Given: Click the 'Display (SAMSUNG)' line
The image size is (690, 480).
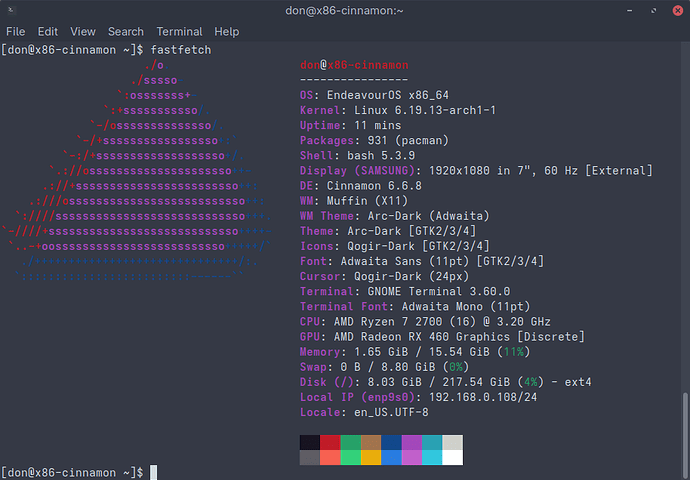Looking at the screenshot, I should [476, 171].
